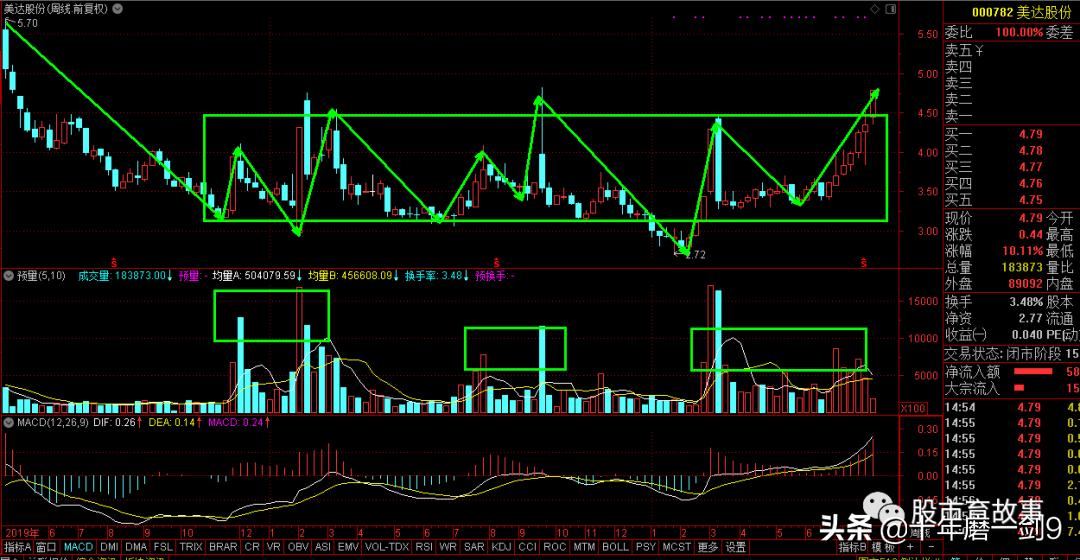1080x560 pixels.
Task: Switch to the ROC indicator tab
Action: click(x=554, y=547)
